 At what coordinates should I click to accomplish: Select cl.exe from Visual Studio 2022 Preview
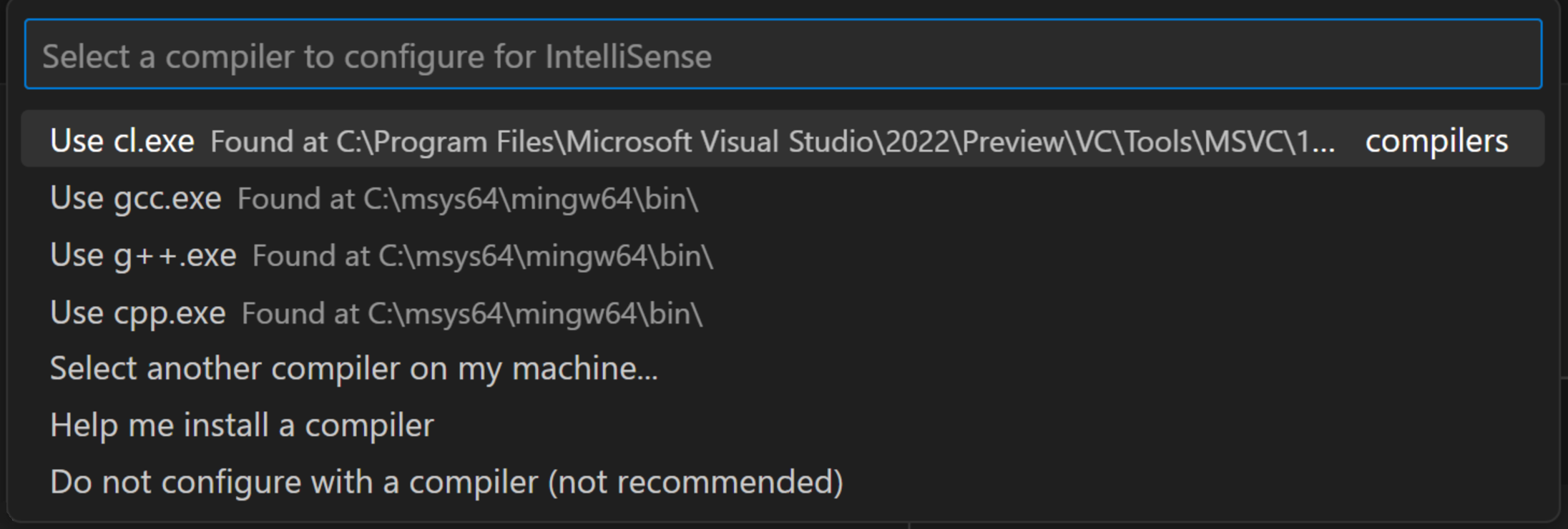coord(429,141)
